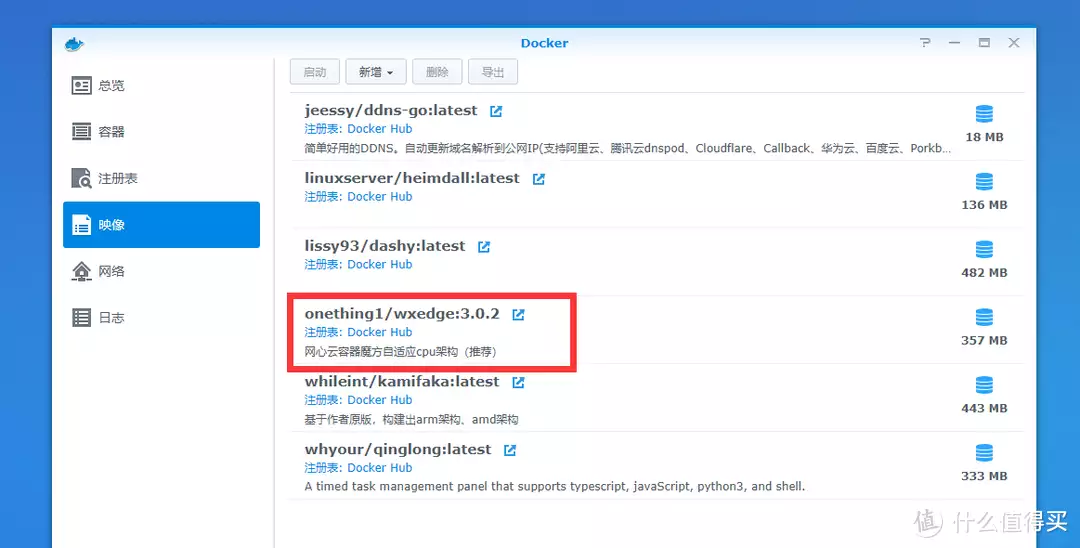Click the 443 MB database icon
This screenshot has height=548, width=1080.
pyautogui.click(x=984, y=386)
